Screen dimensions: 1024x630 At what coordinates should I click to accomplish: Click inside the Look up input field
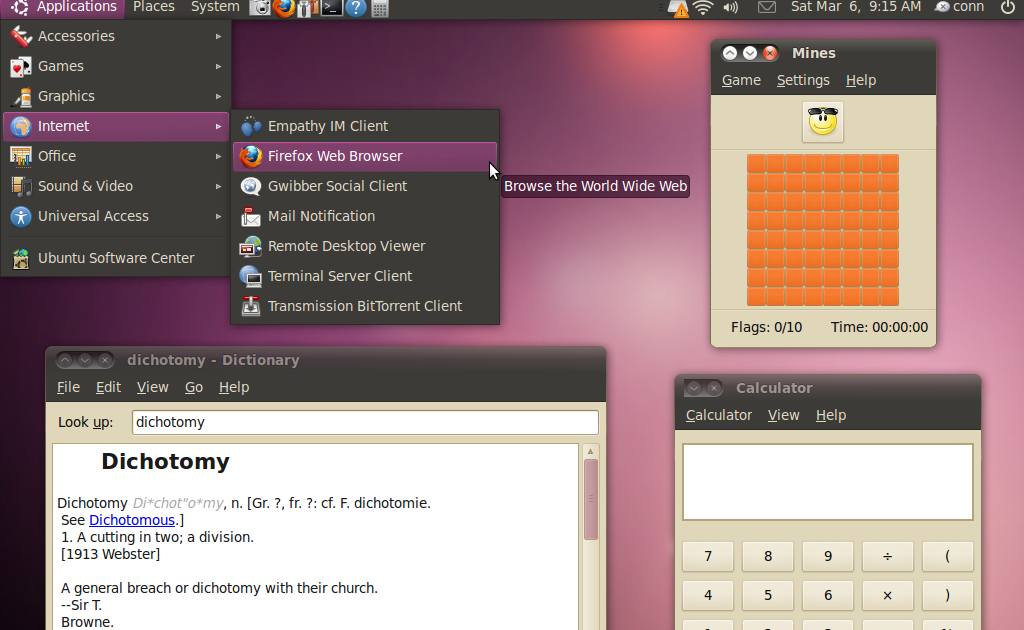(364, 422)
